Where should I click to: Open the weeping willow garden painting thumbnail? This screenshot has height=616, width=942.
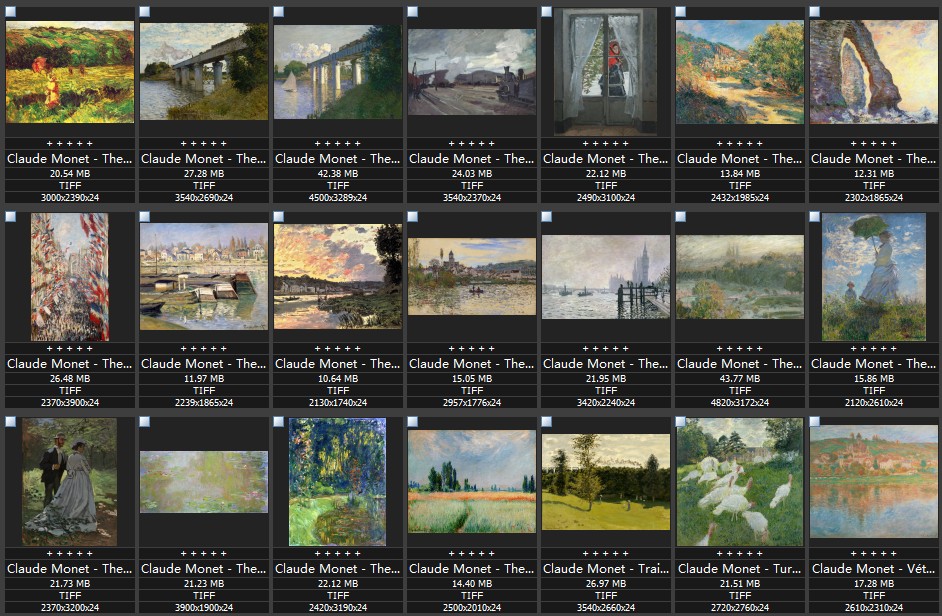tap(338, 482)
